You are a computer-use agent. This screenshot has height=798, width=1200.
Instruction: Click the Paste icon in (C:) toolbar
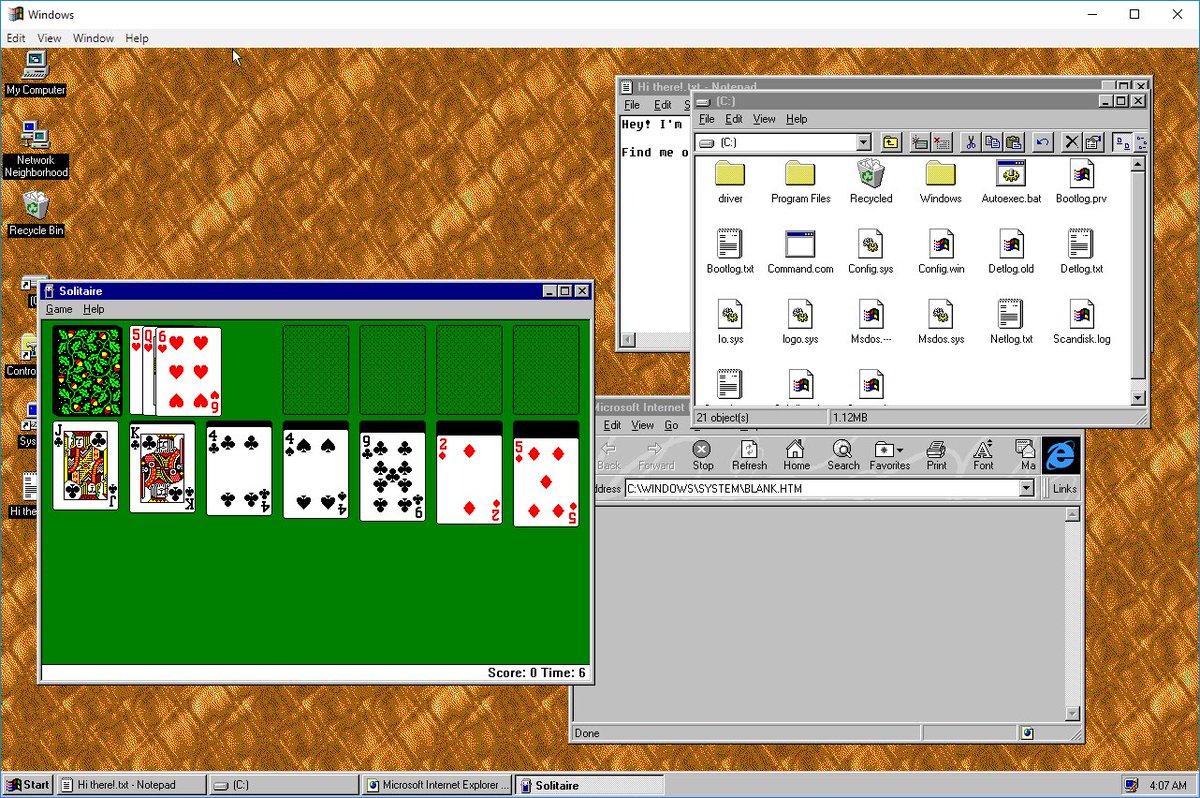click(1013, 142)
